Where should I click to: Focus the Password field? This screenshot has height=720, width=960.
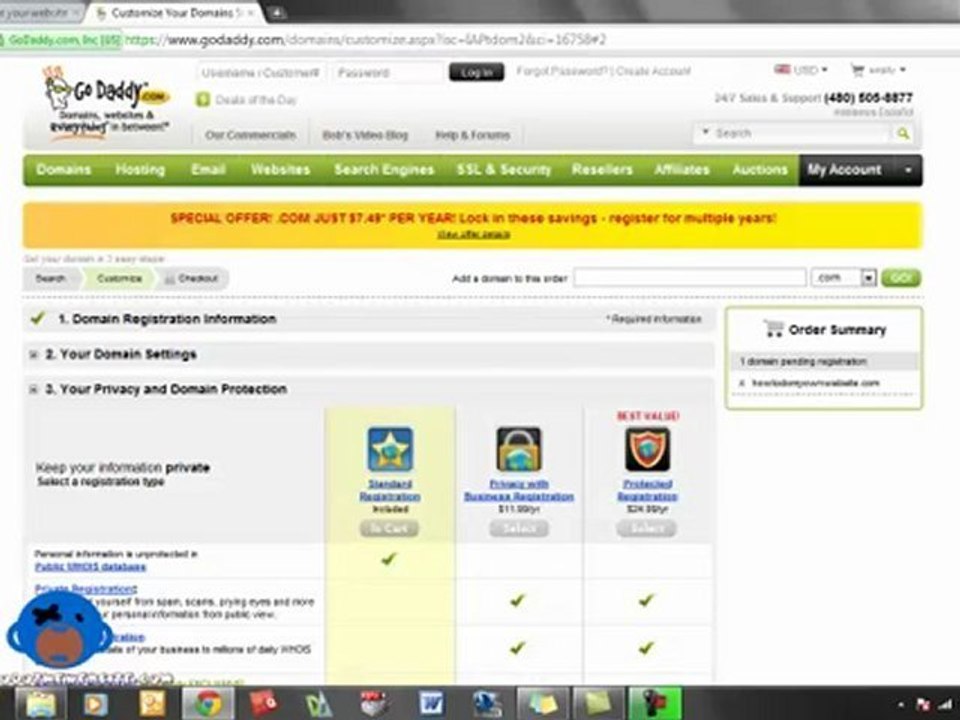click(389, 72)
